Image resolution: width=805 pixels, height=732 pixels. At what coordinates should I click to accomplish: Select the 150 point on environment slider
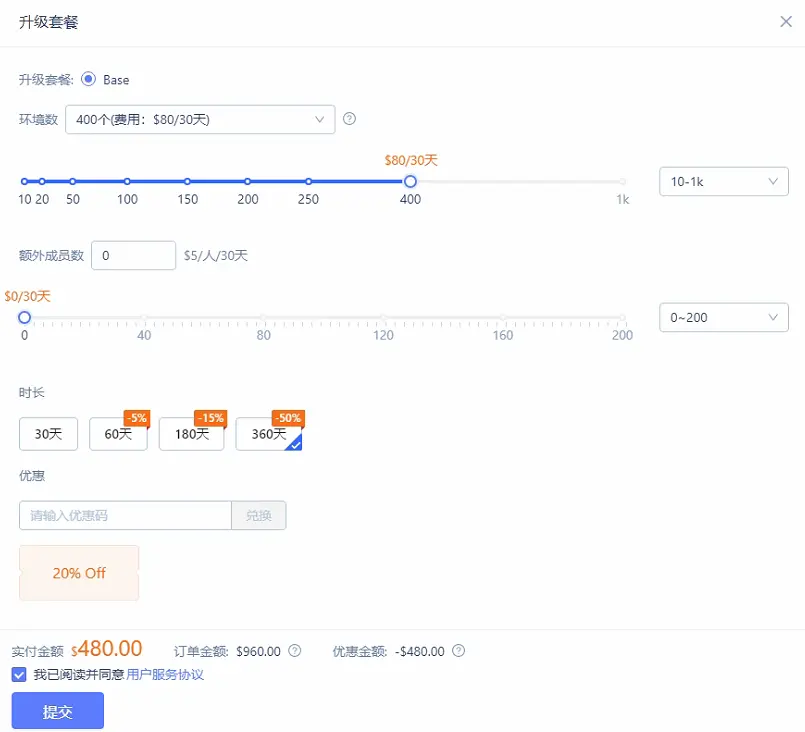[x=187, y=181]
